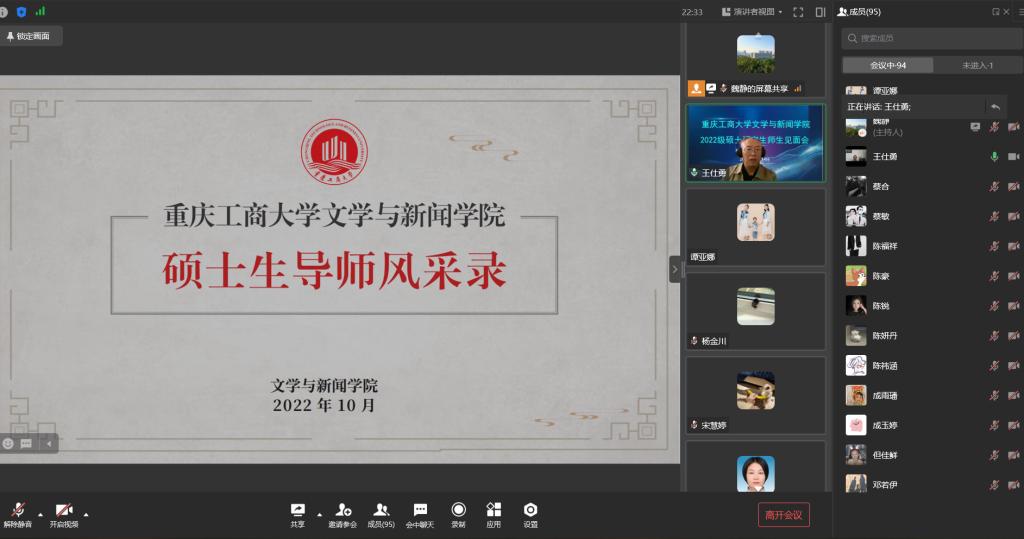The height and width of the screenshot is (539, 1024).
Task: Expand the 演讲者视图 view dropdown
Action: (x=756, y=12)
